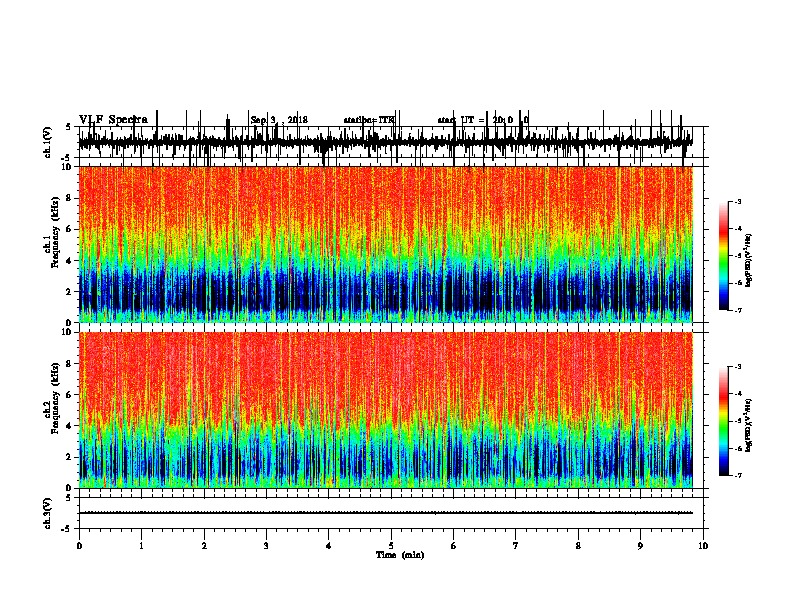Click the "8" frequency tick on ch.1 spectrogram
Image resolution: width=792 pixels, height=612 pixels.
[x=70, y=198]
